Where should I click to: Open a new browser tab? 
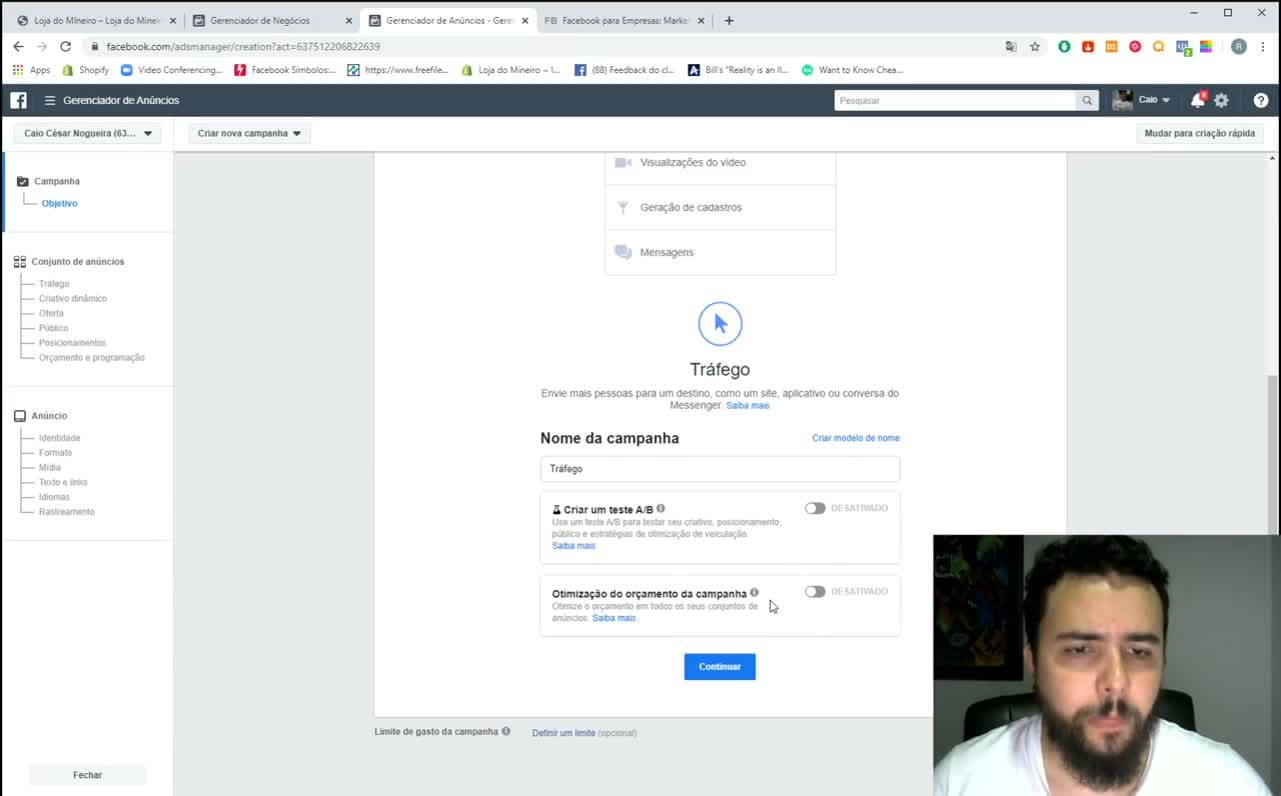pos(729,20)
